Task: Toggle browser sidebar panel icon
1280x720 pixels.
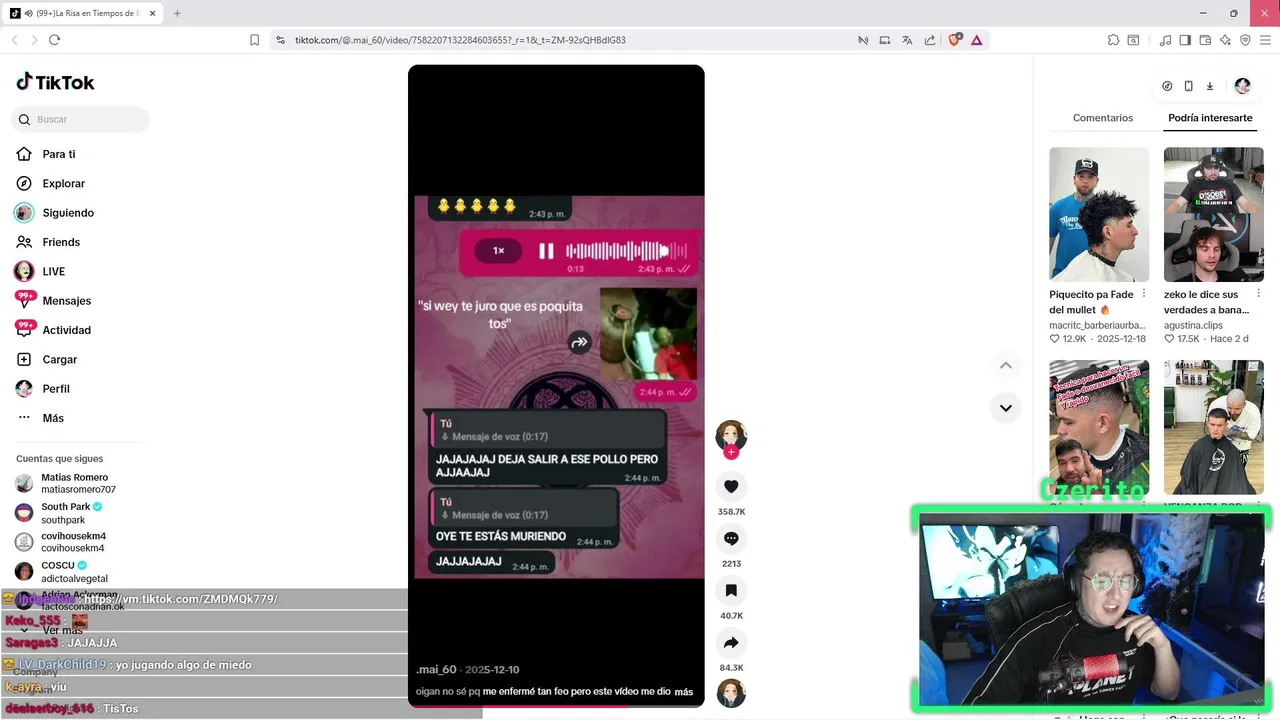Action: click(1185, 40)
